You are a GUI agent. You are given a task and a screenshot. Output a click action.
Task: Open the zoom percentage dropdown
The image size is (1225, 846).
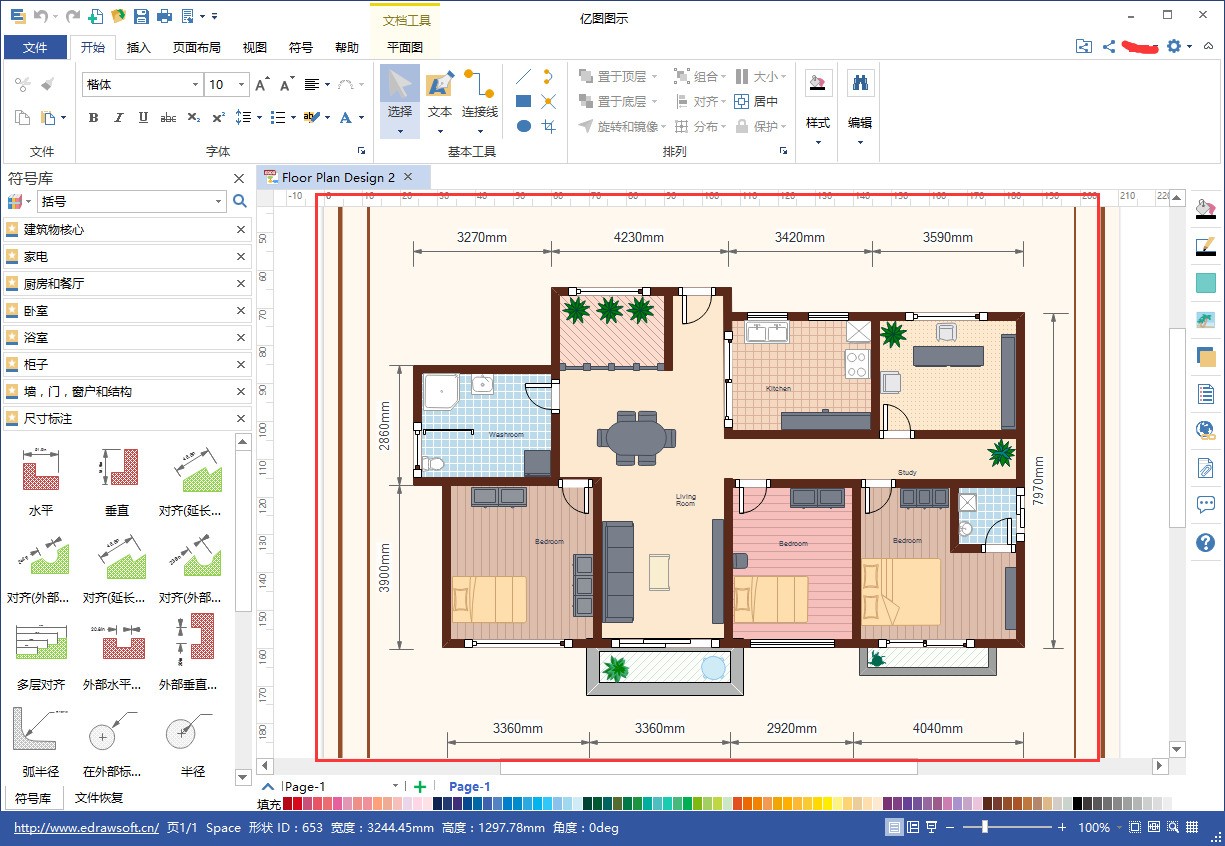(x=1119, y=827)
